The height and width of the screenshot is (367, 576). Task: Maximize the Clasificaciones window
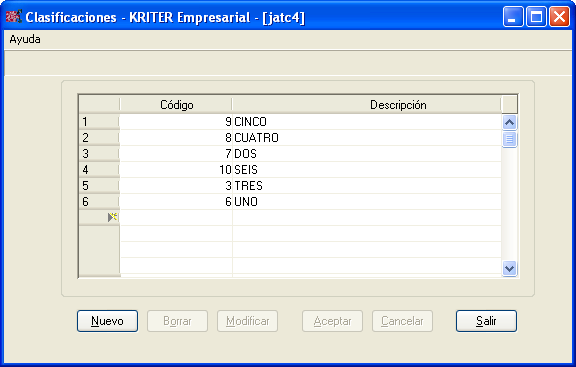(x=536, y=17)
